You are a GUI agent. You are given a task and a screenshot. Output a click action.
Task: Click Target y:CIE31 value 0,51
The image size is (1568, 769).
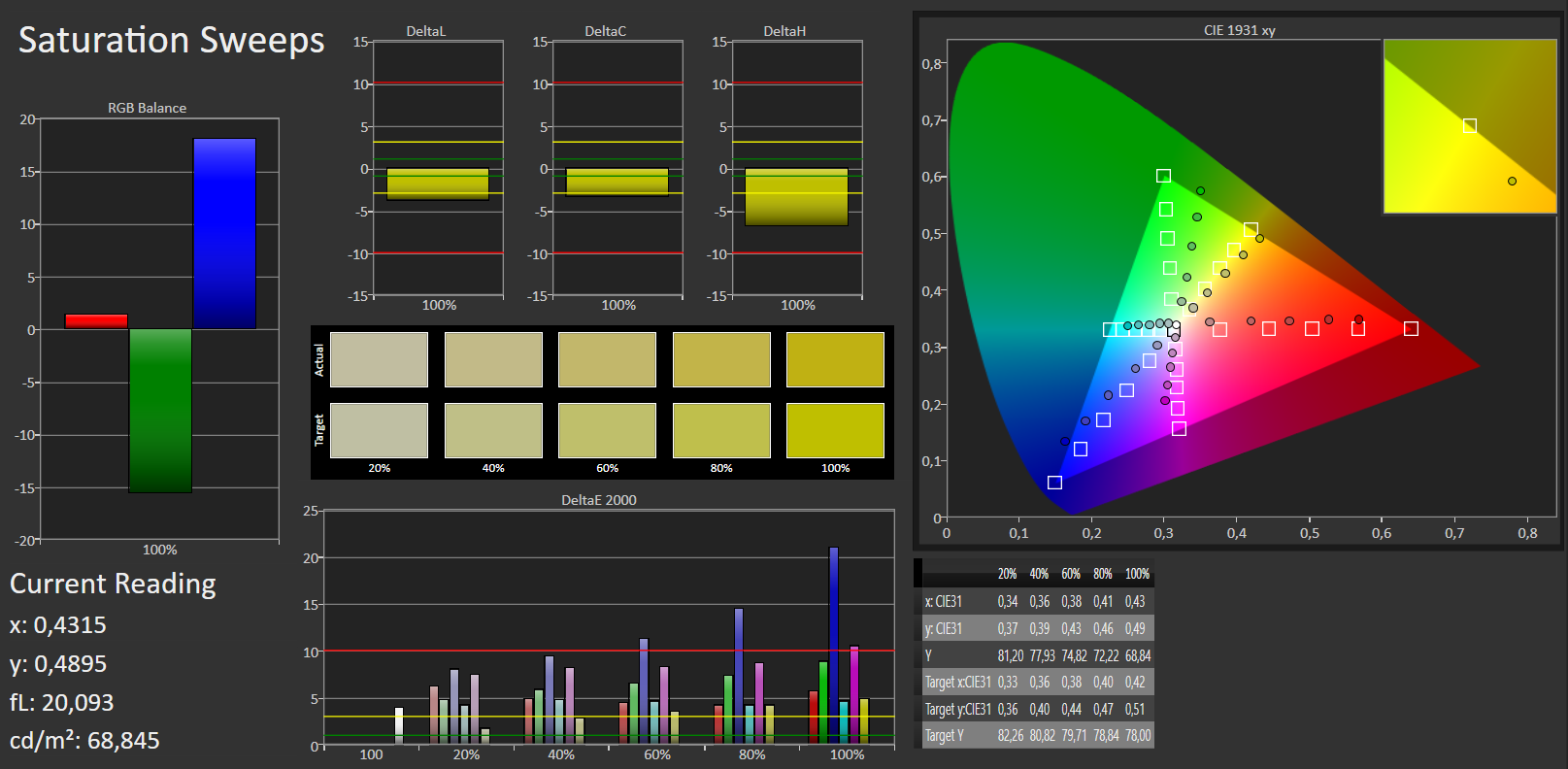pyautogui.click(x=1135, y=710)
